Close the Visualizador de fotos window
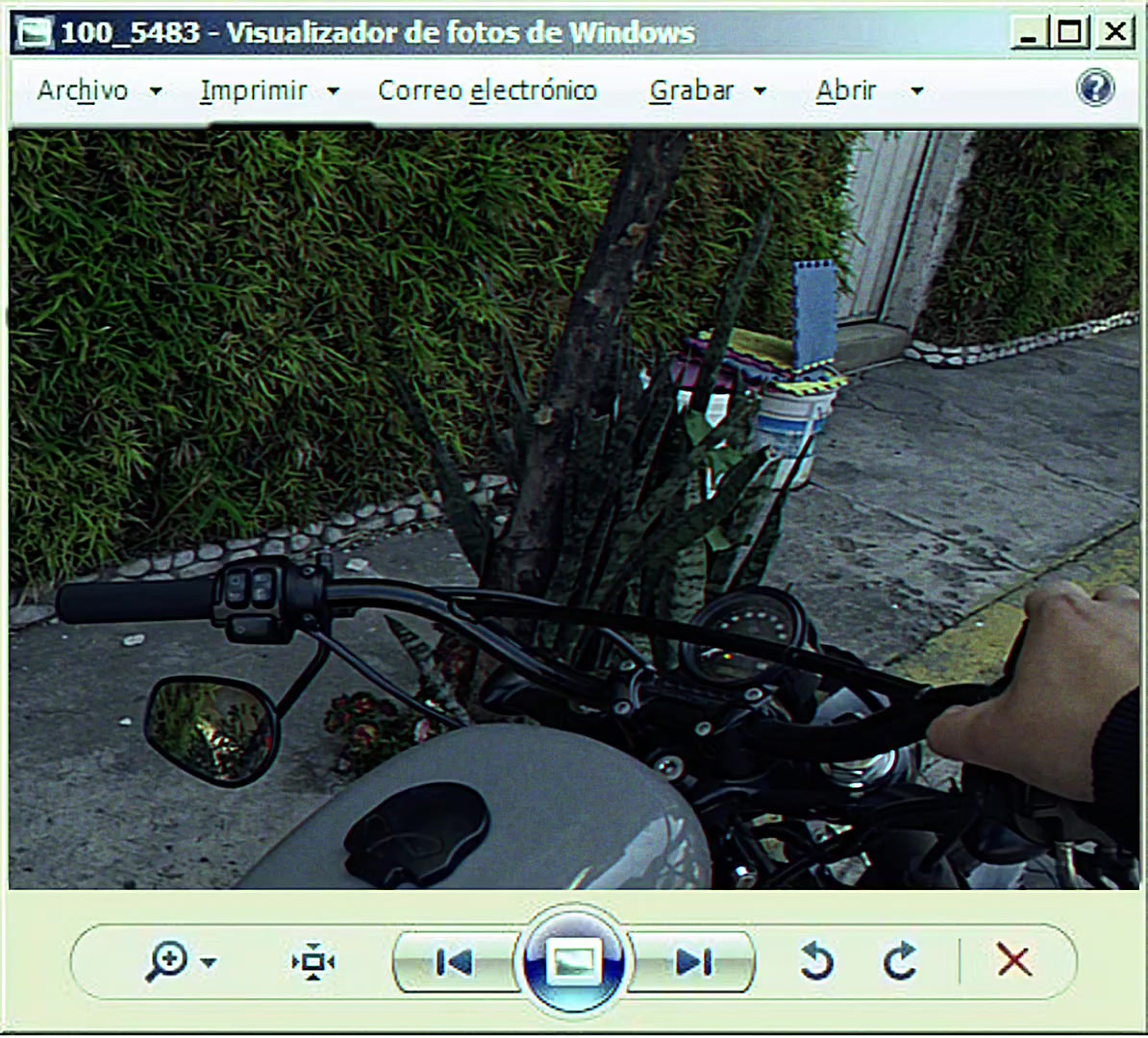 [x=1115, y=33]
